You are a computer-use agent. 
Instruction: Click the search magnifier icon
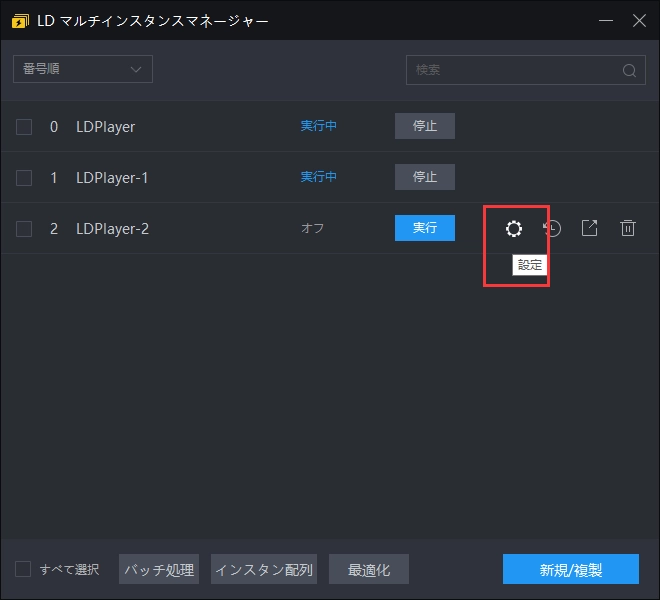pyautogui.click(x=629, y=70)
